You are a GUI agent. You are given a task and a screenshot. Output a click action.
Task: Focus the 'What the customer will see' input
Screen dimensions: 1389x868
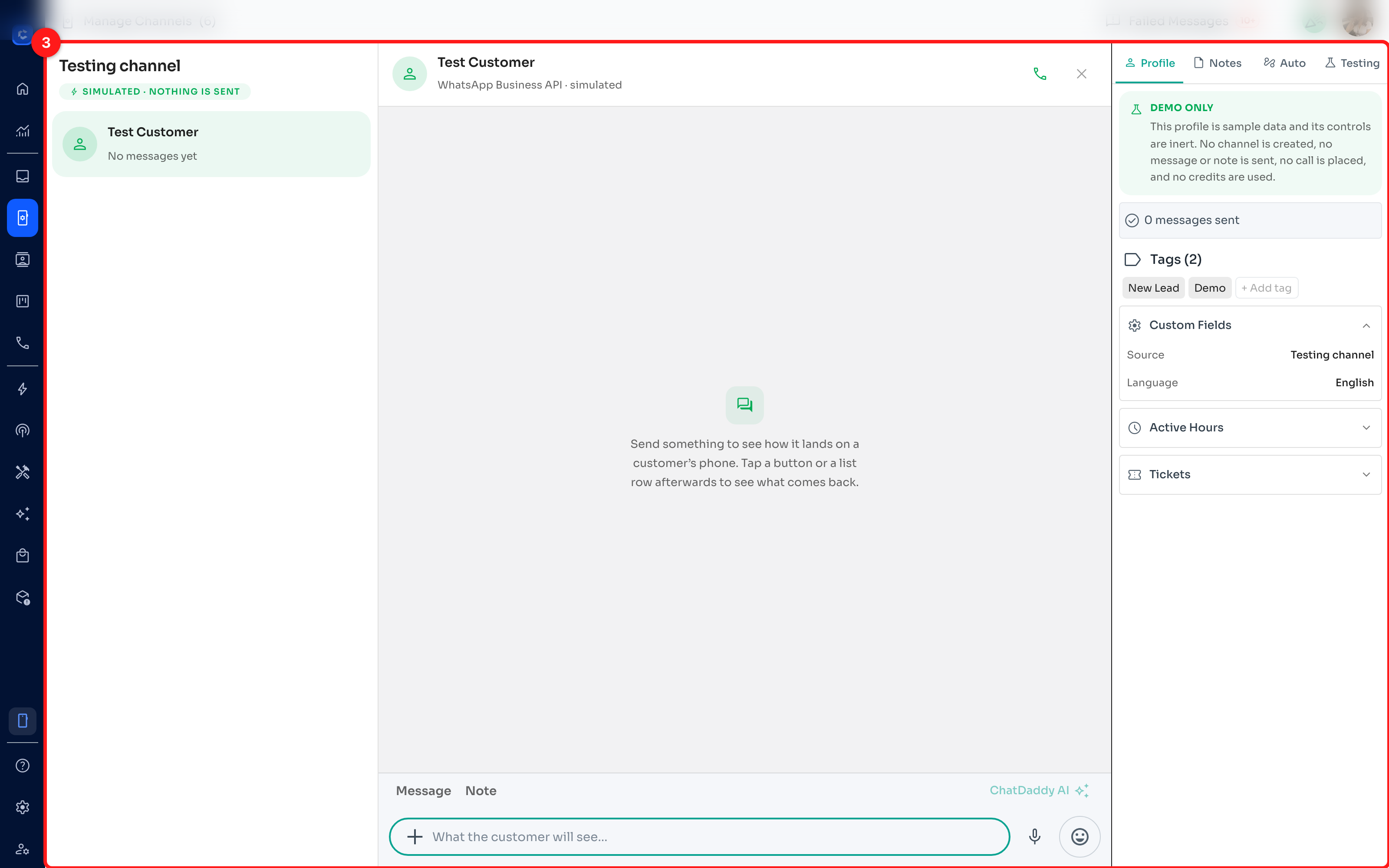click(x=699, y=836)
